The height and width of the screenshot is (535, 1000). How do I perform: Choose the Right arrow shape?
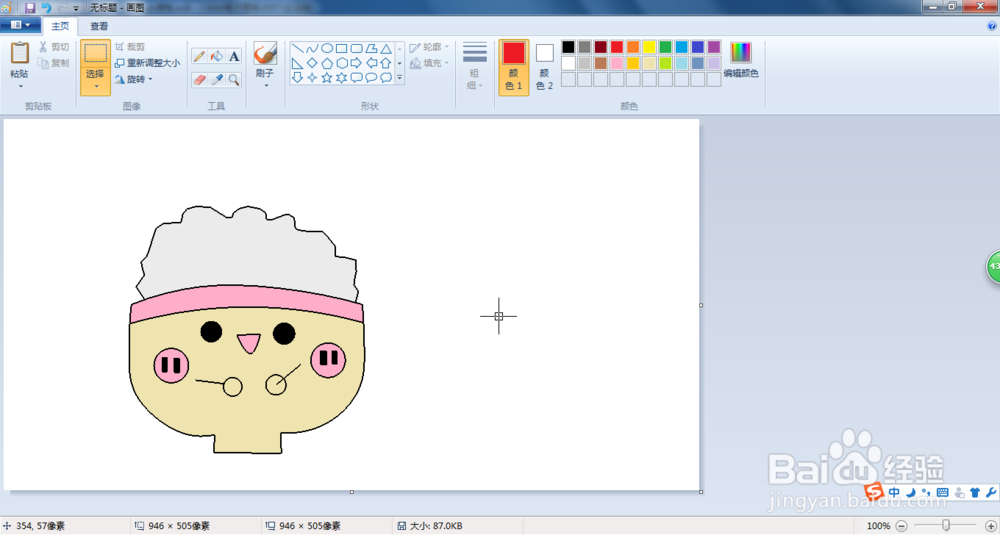point(357,63)
